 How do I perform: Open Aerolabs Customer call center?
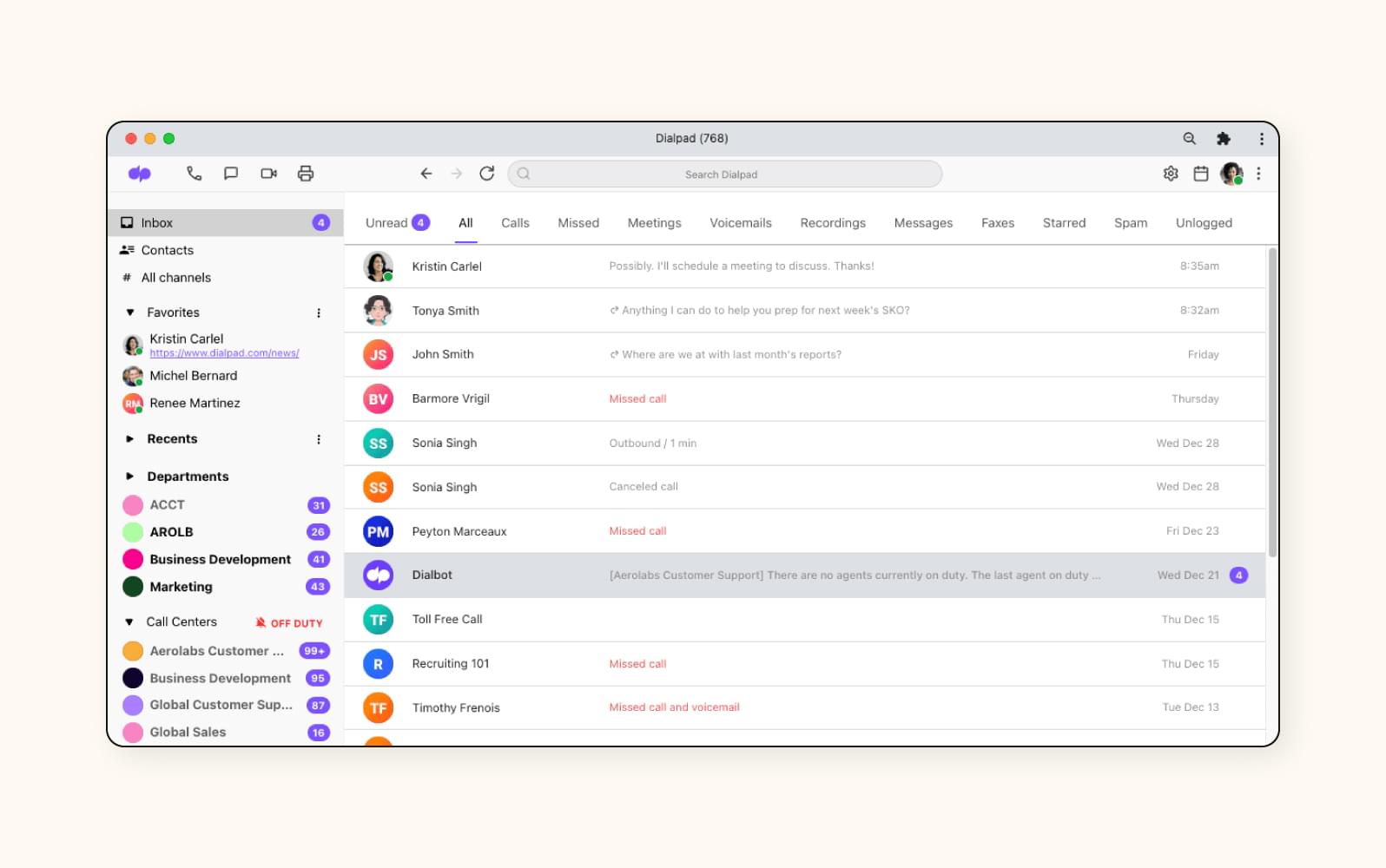pos(226,651)
